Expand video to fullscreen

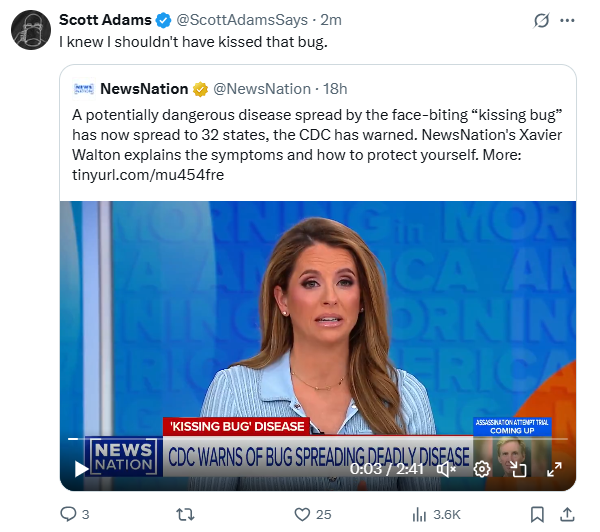point(554,469)
